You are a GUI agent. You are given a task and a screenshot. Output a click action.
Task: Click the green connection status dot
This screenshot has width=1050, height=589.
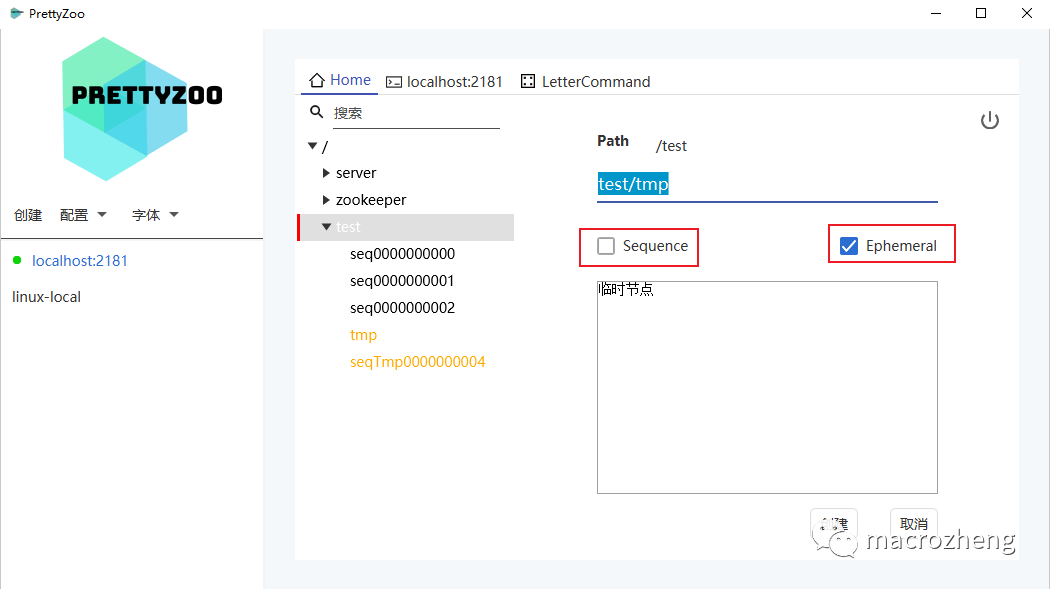click(17, 261)
